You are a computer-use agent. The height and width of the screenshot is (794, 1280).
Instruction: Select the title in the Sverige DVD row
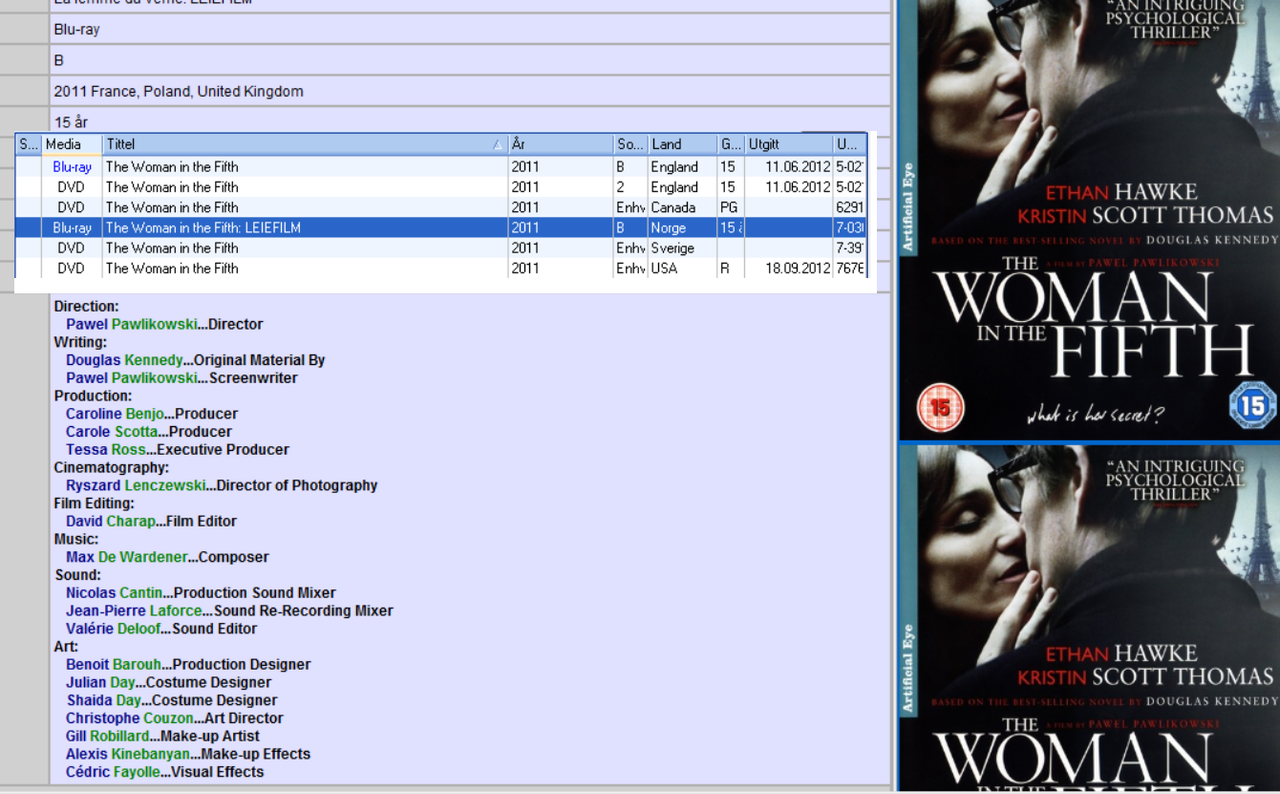coord(172,248)
